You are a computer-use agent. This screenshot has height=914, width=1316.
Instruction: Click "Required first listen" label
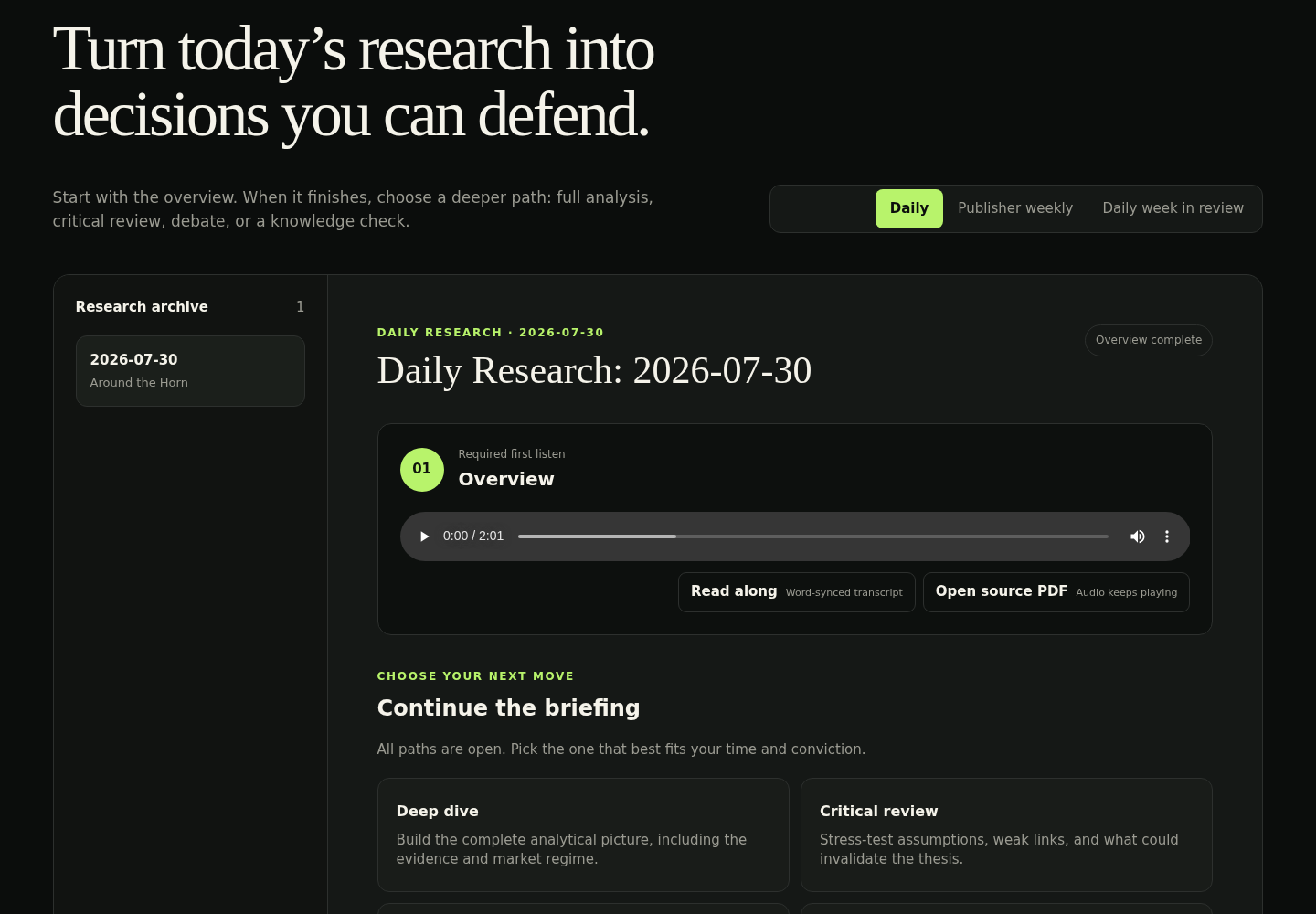pyautogui.click(x=512, y=454)
